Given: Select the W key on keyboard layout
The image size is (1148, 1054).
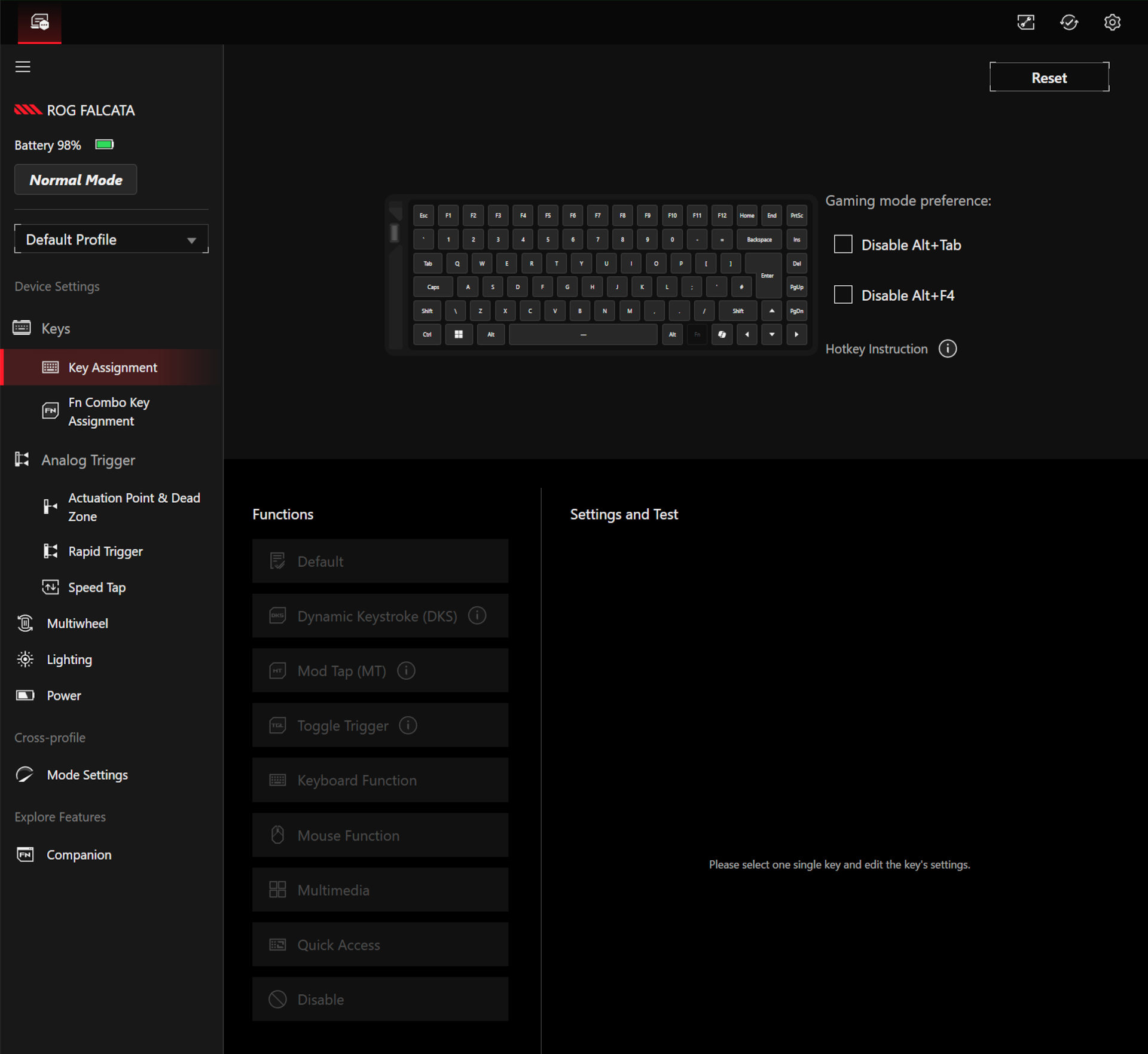Looking at the screenshot, I should click(x=482, y=263).
